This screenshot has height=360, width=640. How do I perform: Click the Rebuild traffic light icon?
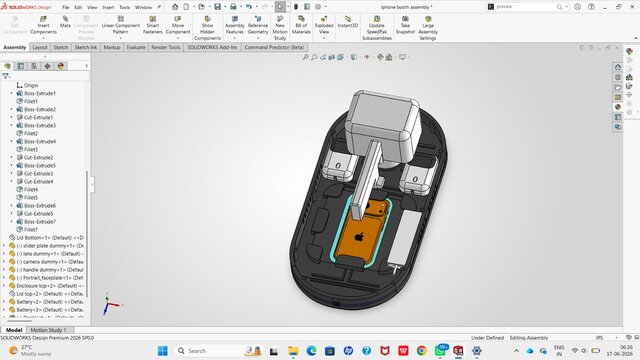coord(296,7)
